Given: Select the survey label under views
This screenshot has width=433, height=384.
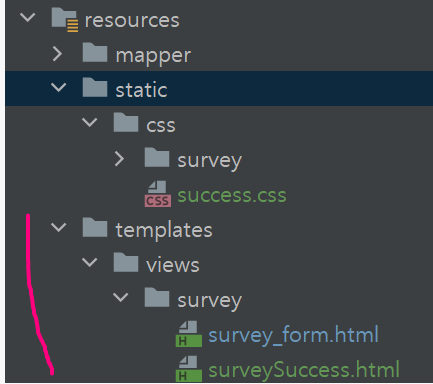Looking at the screenshot, I should 210,301.
